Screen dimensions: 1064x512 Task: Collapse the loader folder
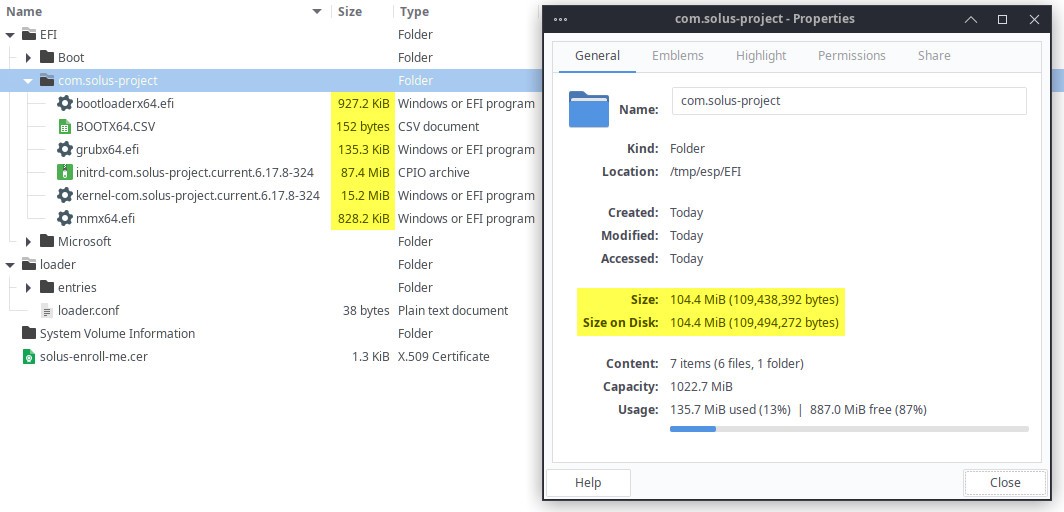click(x=10, y=264)
